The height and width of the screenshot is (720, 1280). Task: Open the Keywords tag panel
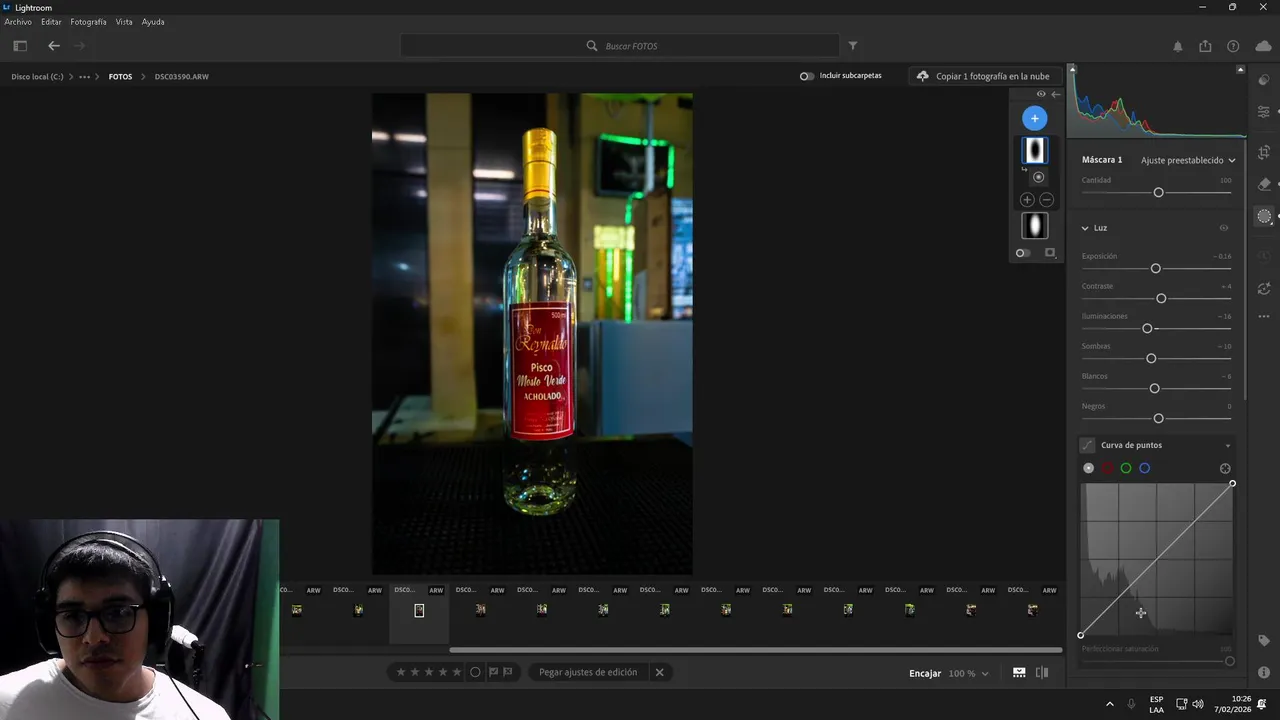[1264, 640]
